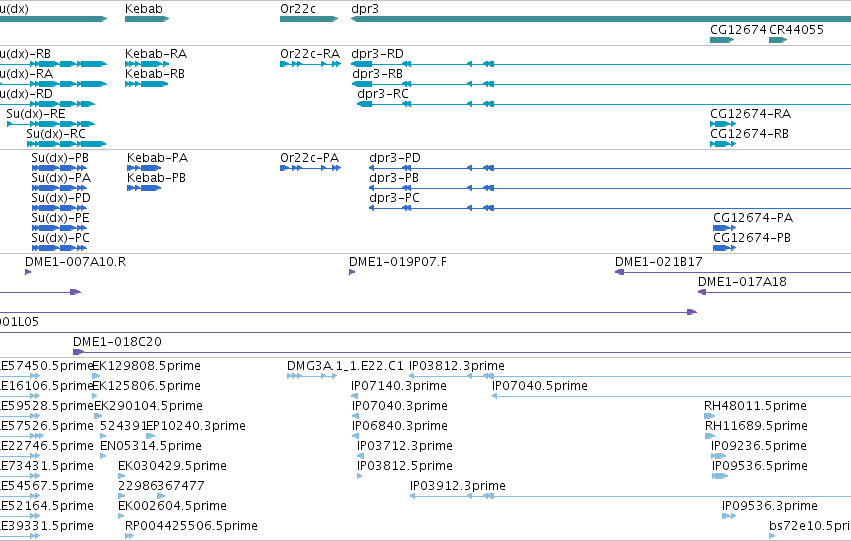The width and height of the screenshot is (851, 541).
Task: Click the CR44055 gene label
Action: pyautogui.click(x=796, y=29)
